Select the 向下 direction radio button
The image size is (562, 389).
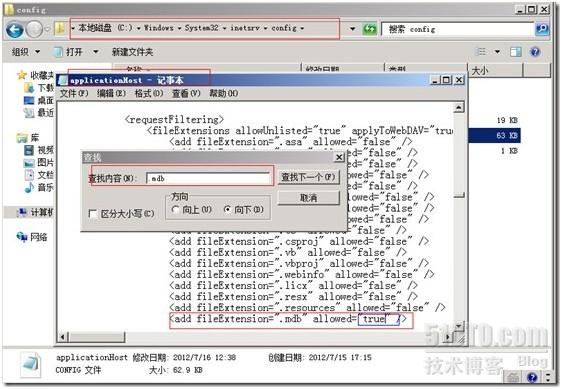click(227, 209)
